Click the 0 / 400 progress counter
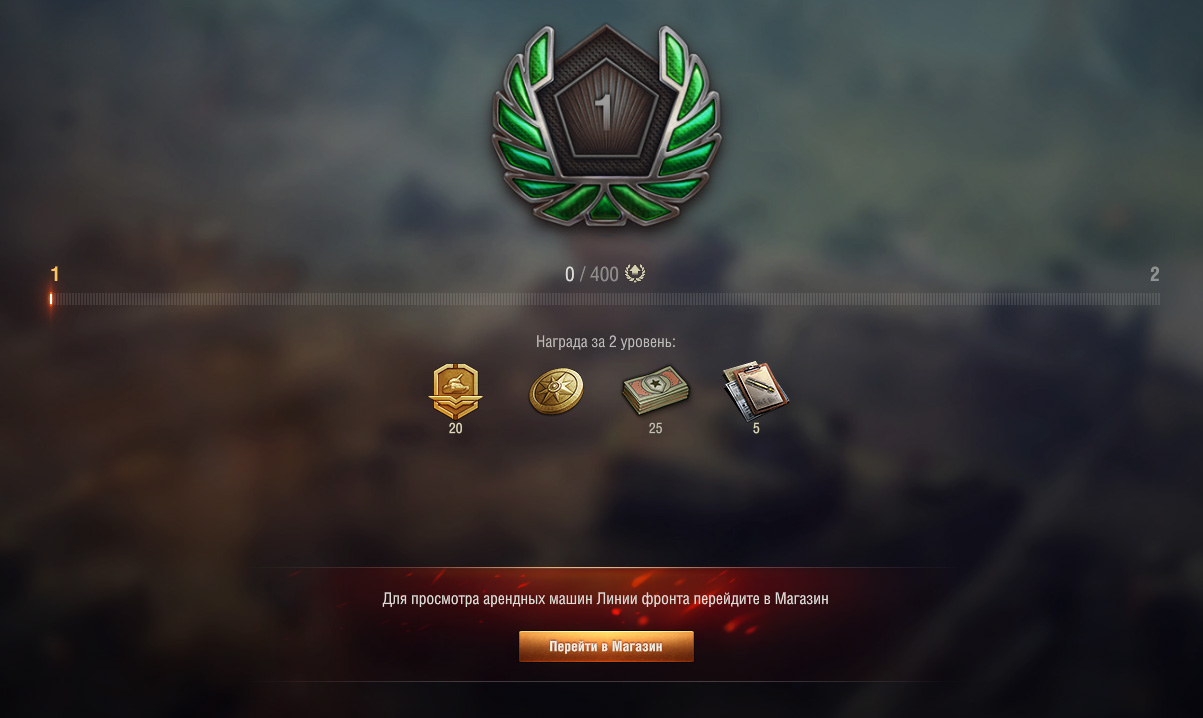1203x718 pixels. pyautogui.click(x=592, y=274)
